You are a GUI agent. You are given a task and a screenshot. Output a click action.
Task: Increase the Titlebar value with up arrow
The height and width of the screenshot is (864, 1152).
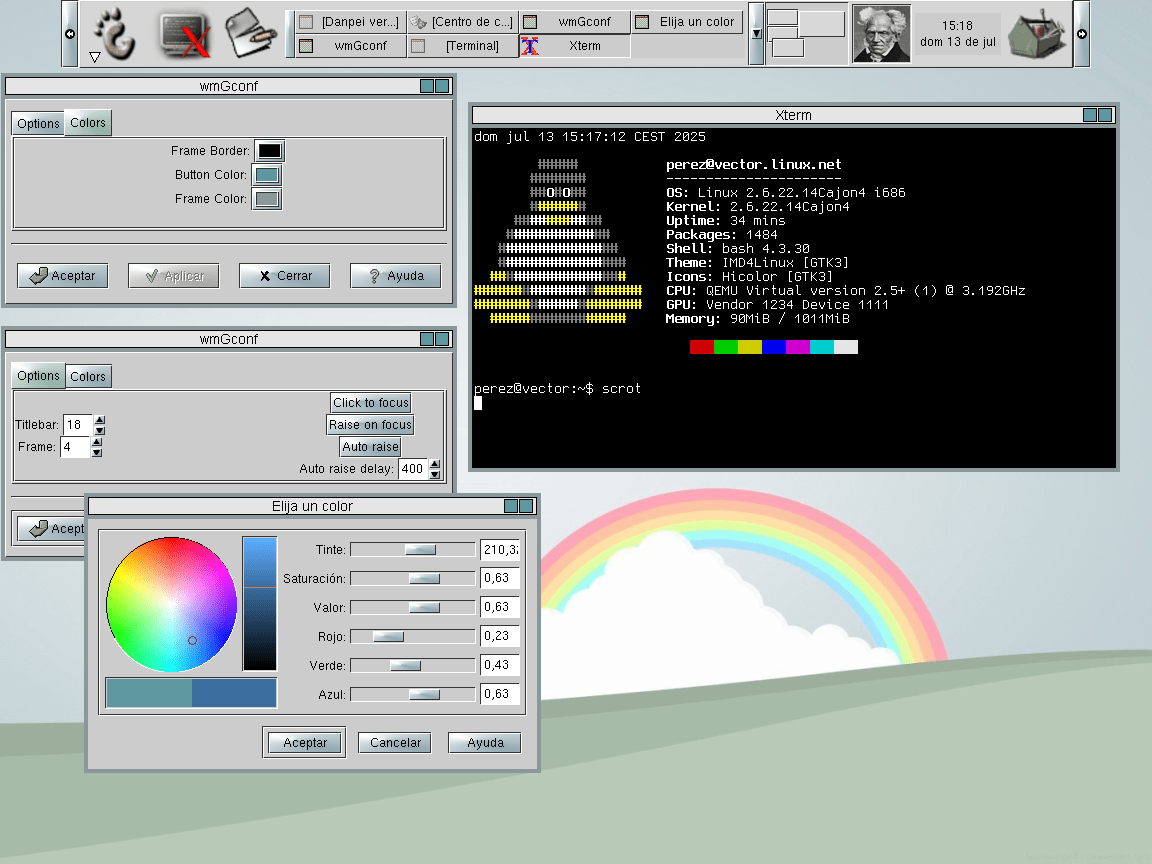click(x=99, y=420)
